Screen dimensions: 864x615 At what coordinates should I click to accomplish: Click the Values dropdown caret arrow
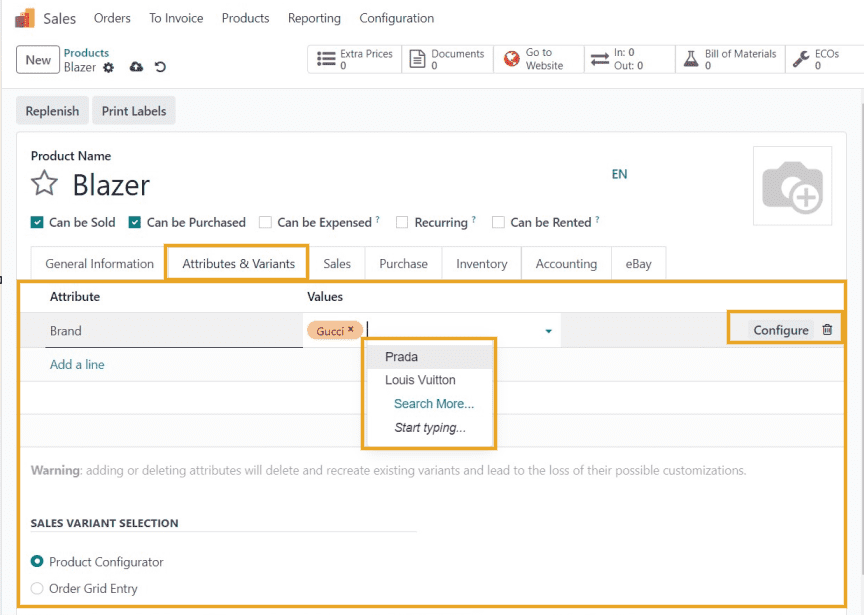pos(548,331)
